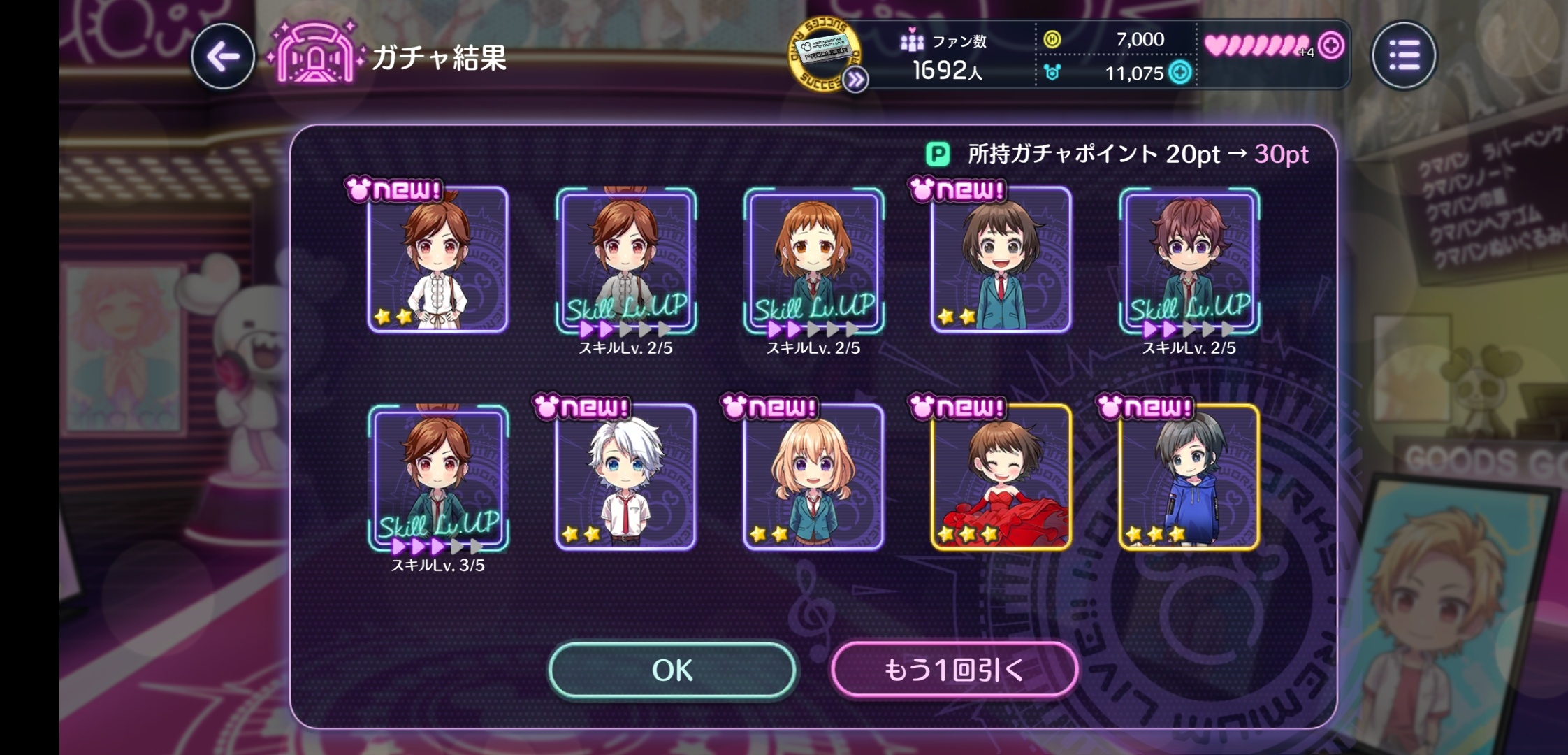Open the white-haired new character card

pyautogui.click(x=625, y=477)
